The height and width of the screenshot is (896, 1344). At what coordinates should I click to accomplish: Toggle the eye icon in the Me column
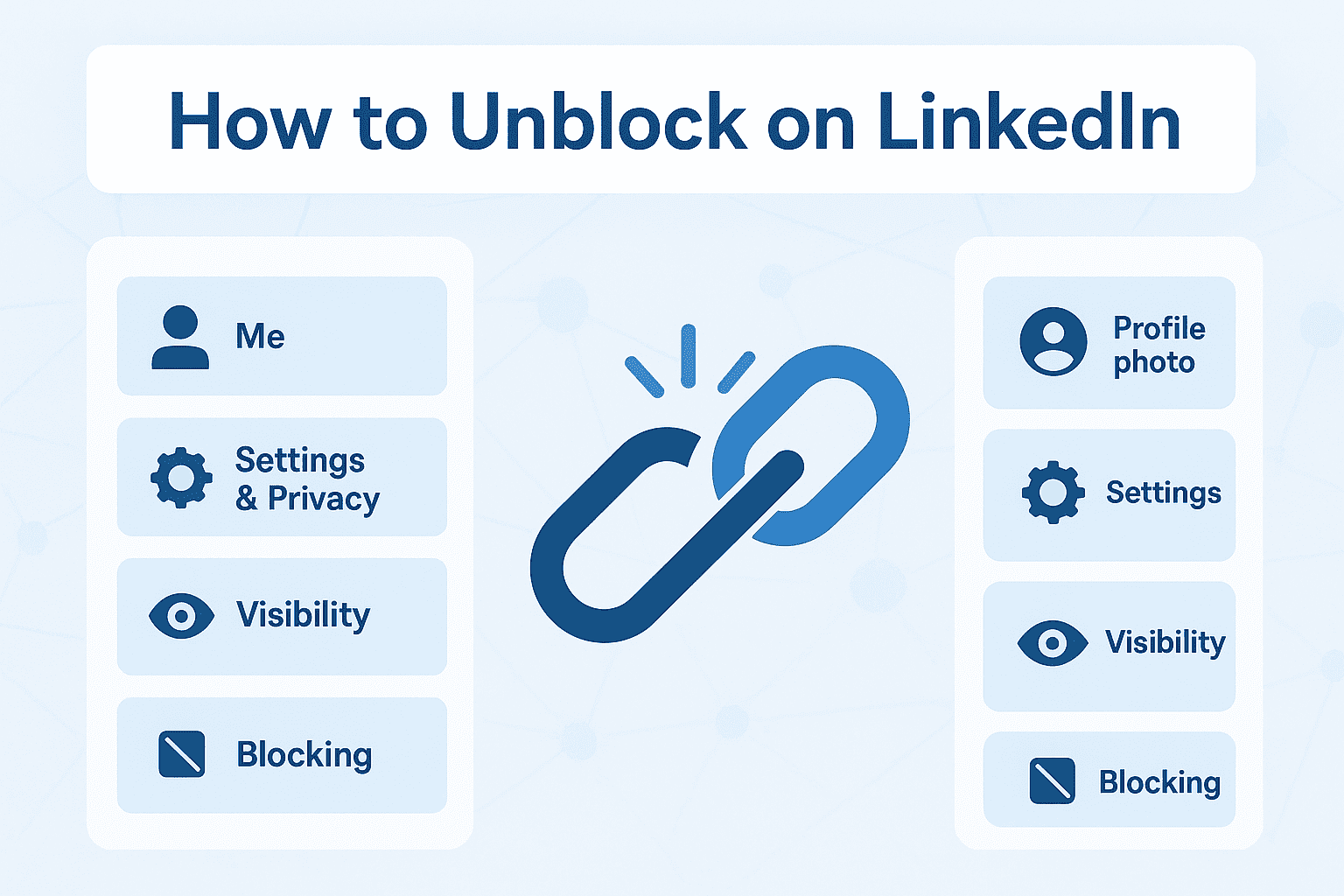[181, 616]
